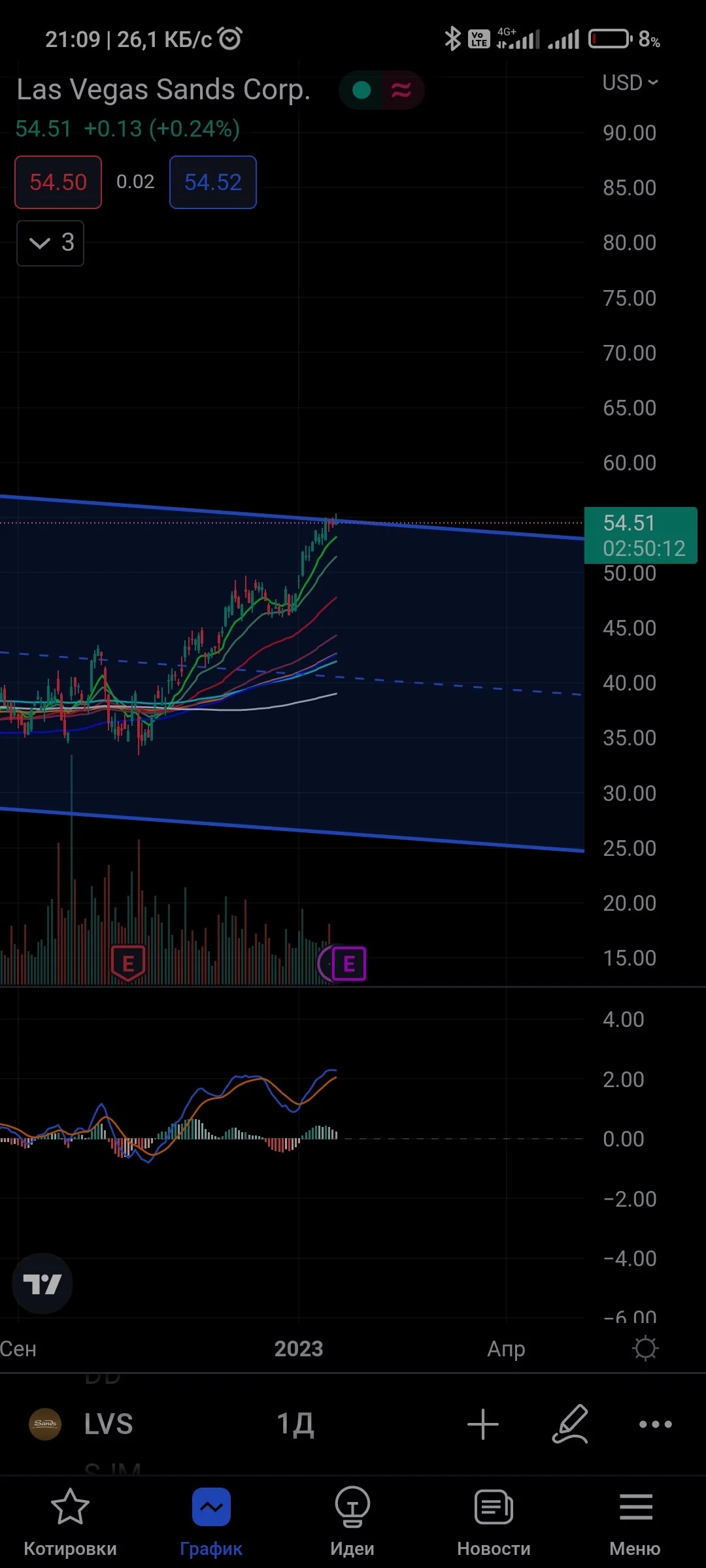Tap the blue 54.52 buy price button
Viewport: 706px width, 1568px height.
[213, 182]
